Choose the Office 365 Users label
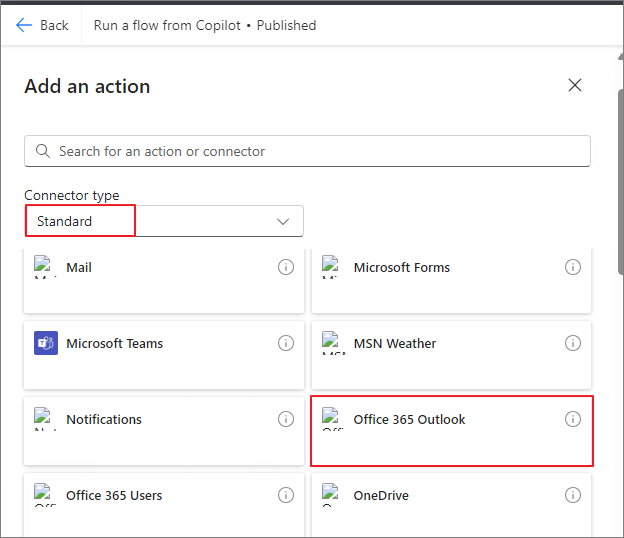 click(114, 495)
